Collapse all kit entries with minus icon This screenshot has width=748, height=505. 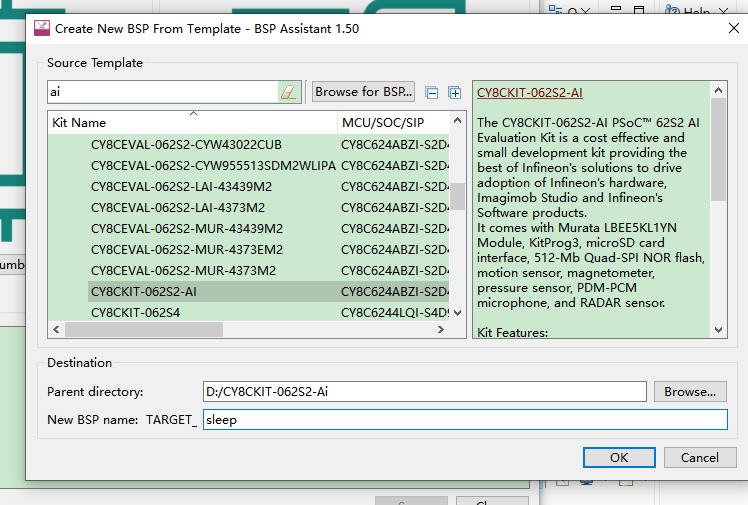click(432, 93)
